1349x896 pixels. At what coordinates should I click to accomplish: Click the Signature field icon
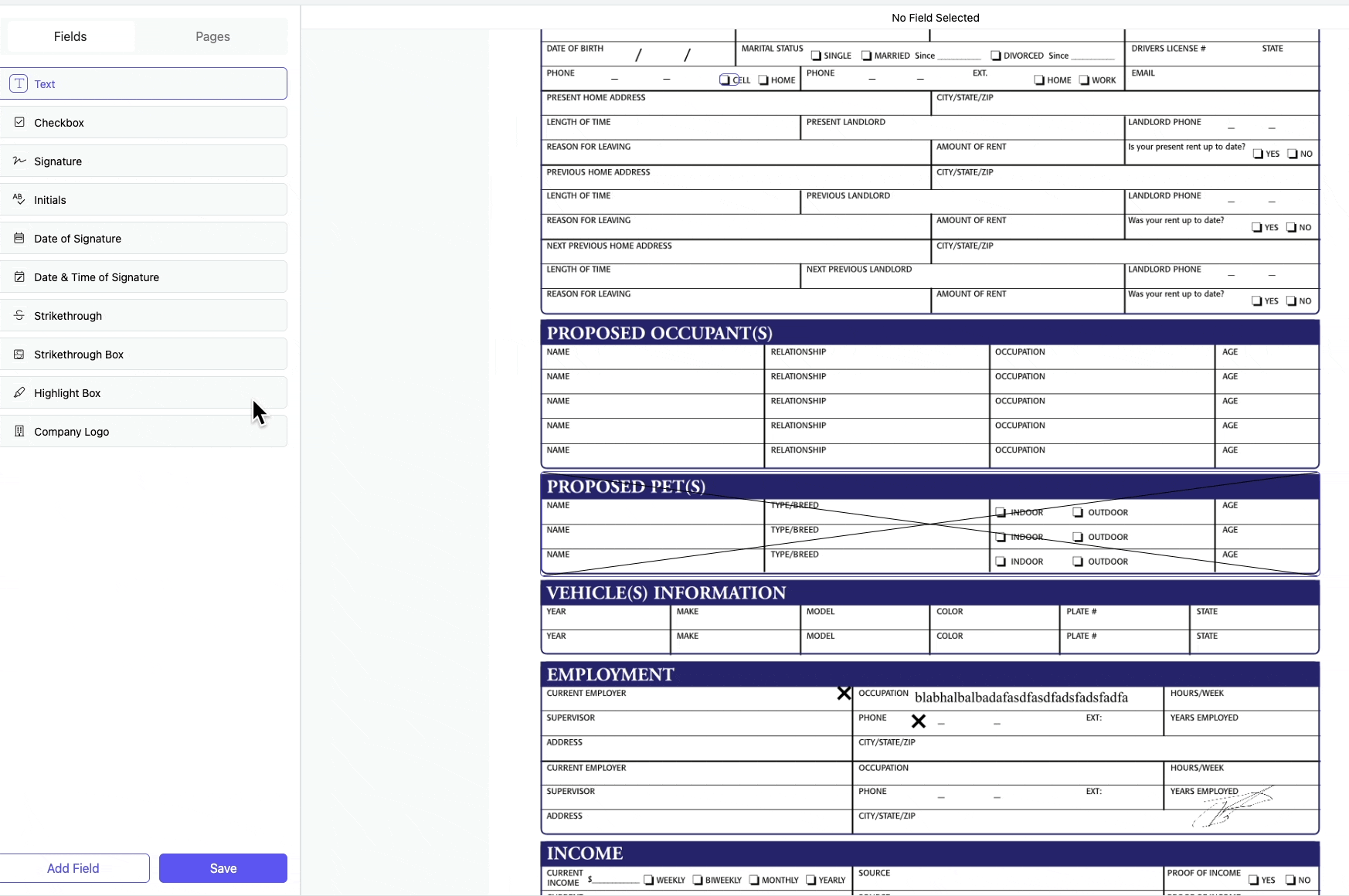pyautogui.click(x=19, y=161)
